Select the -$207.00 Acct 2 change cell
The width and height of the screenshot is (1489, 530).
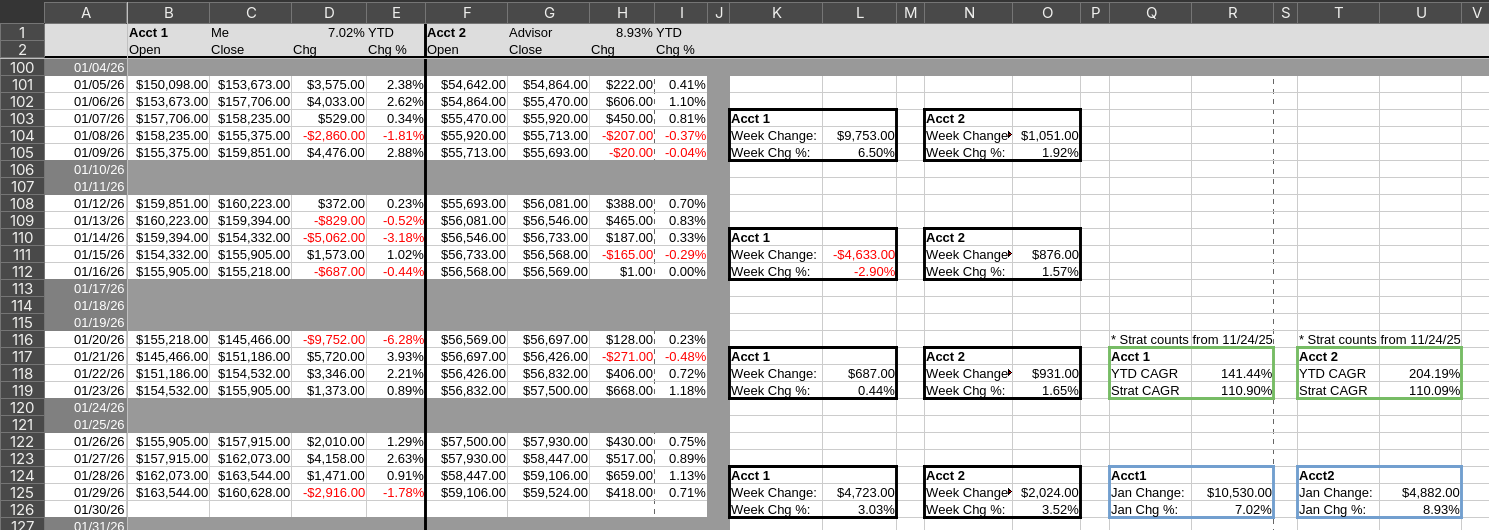point(622,136)
